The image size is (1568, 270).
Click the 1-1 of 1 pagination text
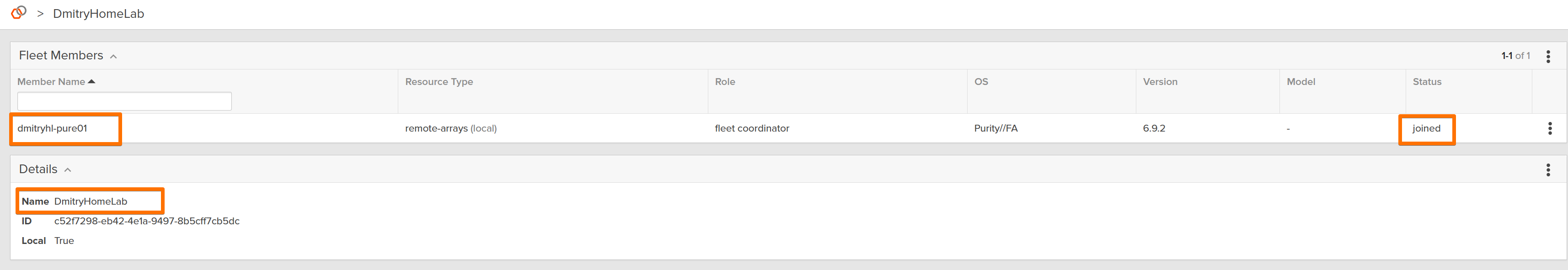(x=1515, y=56)
